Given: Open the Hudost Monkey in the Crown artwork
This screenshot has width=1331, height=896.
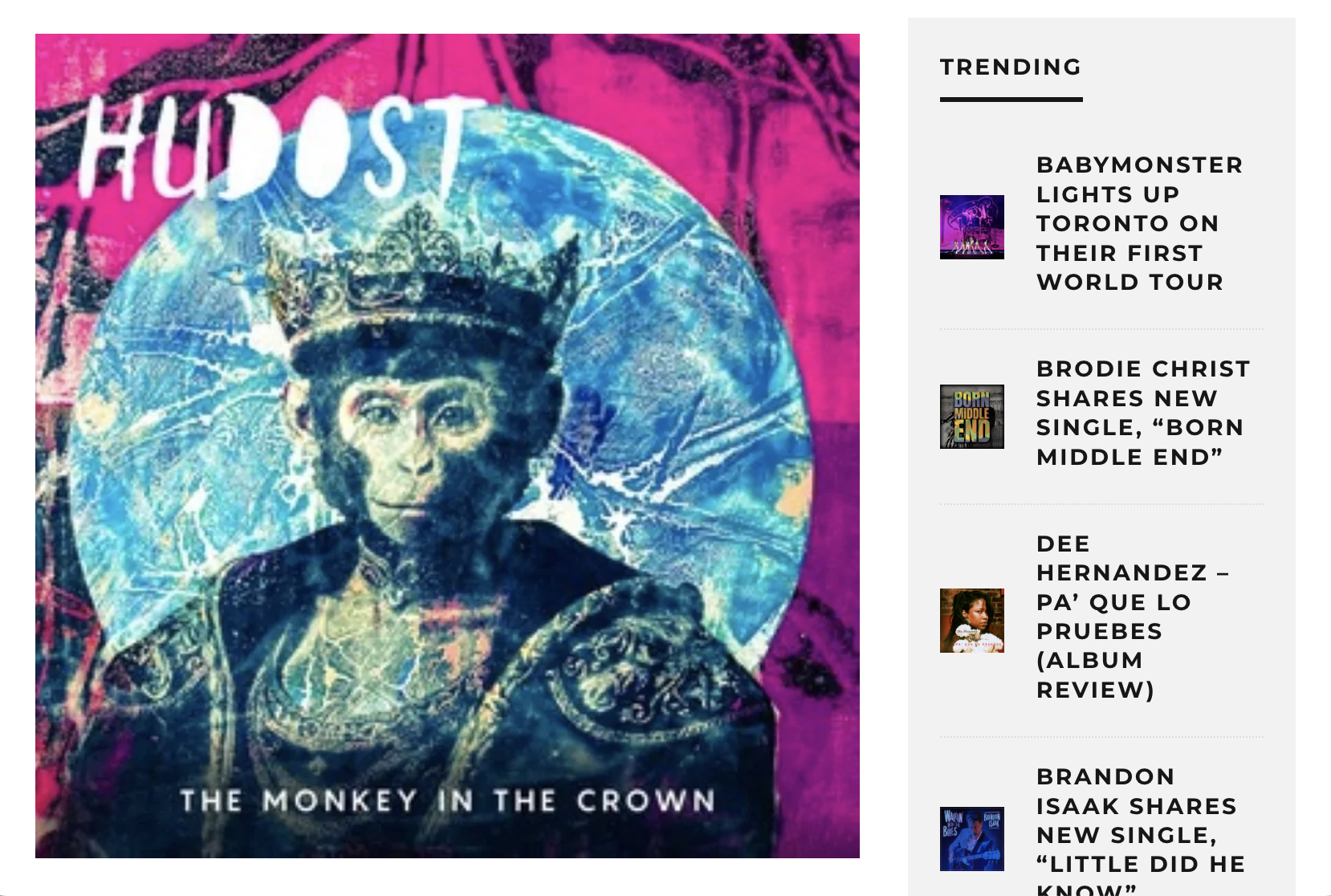Looking at the screenshot, I should click(x=447, y=446).
